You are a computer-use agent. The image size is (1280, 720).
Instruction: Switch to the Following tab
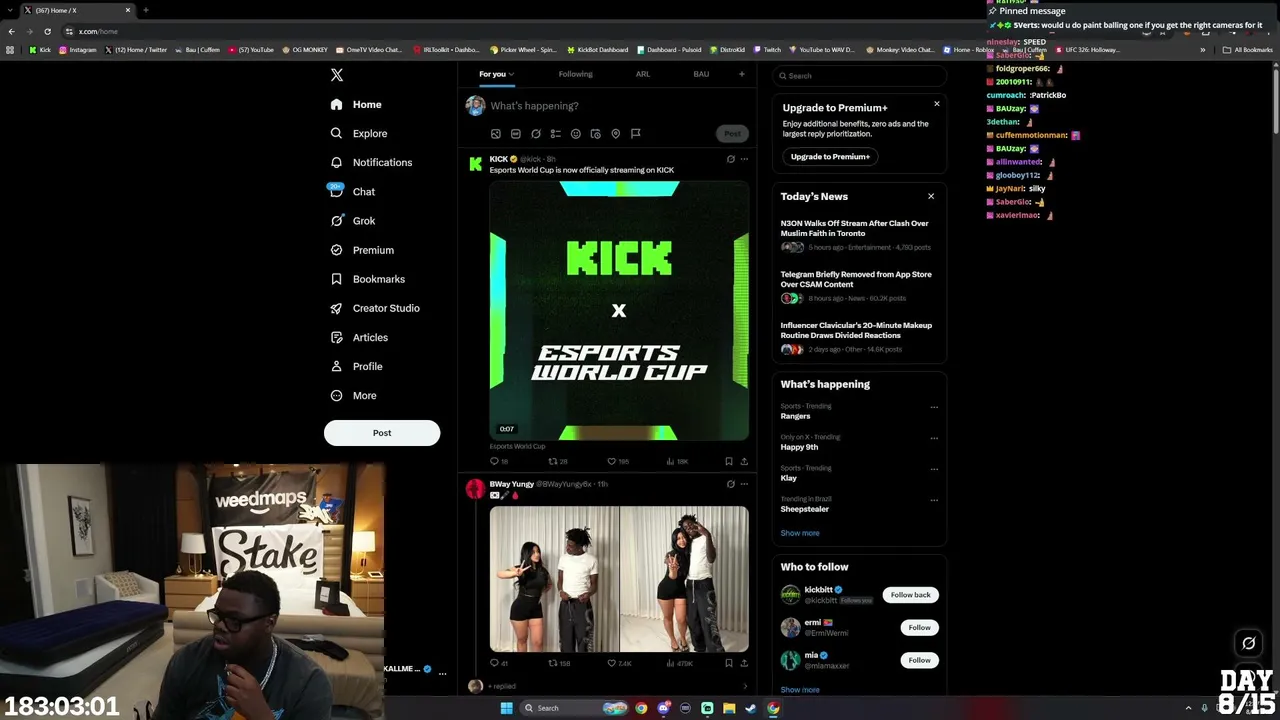[x=576, y=74]
